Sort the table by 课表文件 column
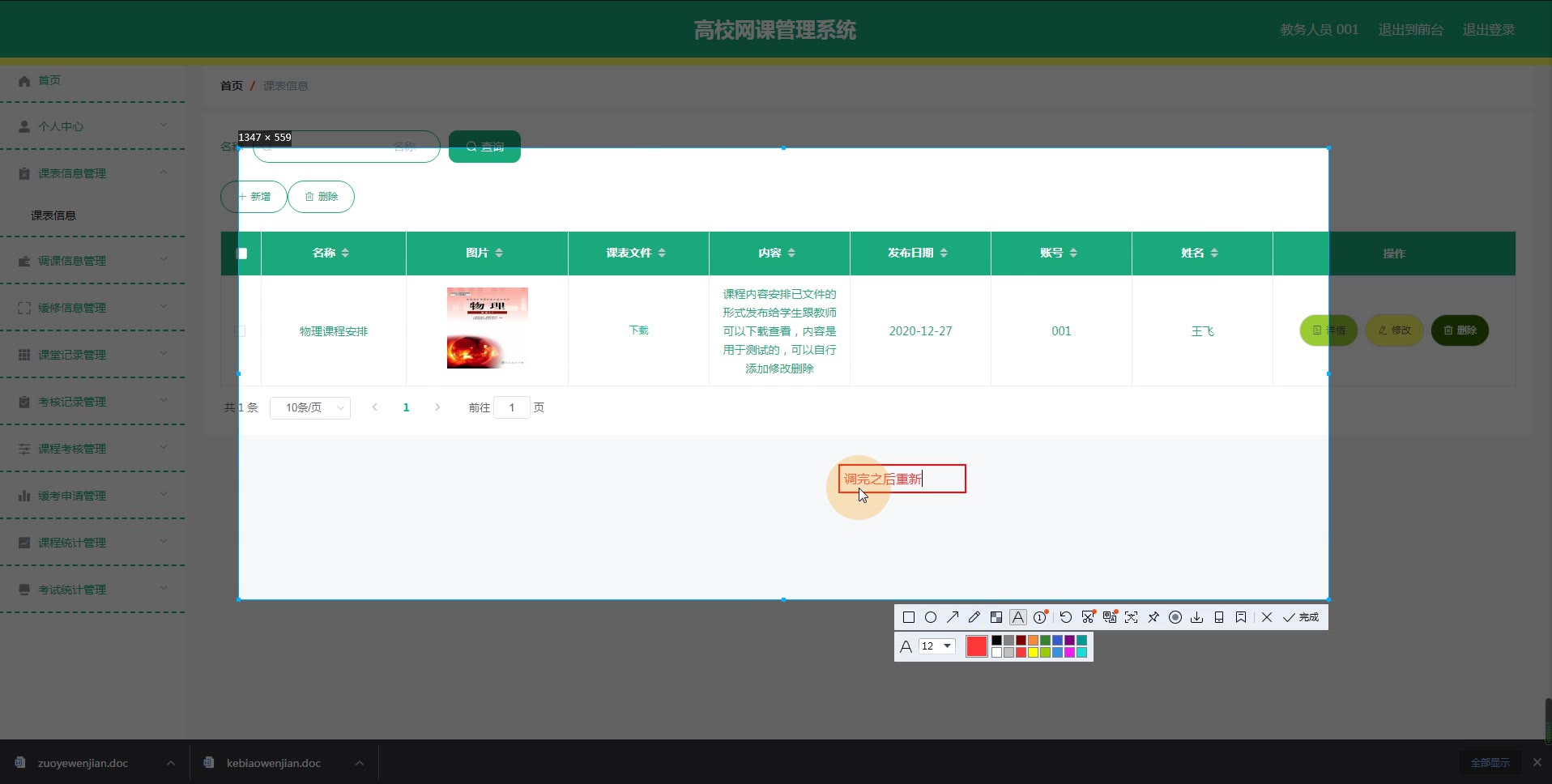This screenshot has height=784, width=1552. click(x=662, y=253)
